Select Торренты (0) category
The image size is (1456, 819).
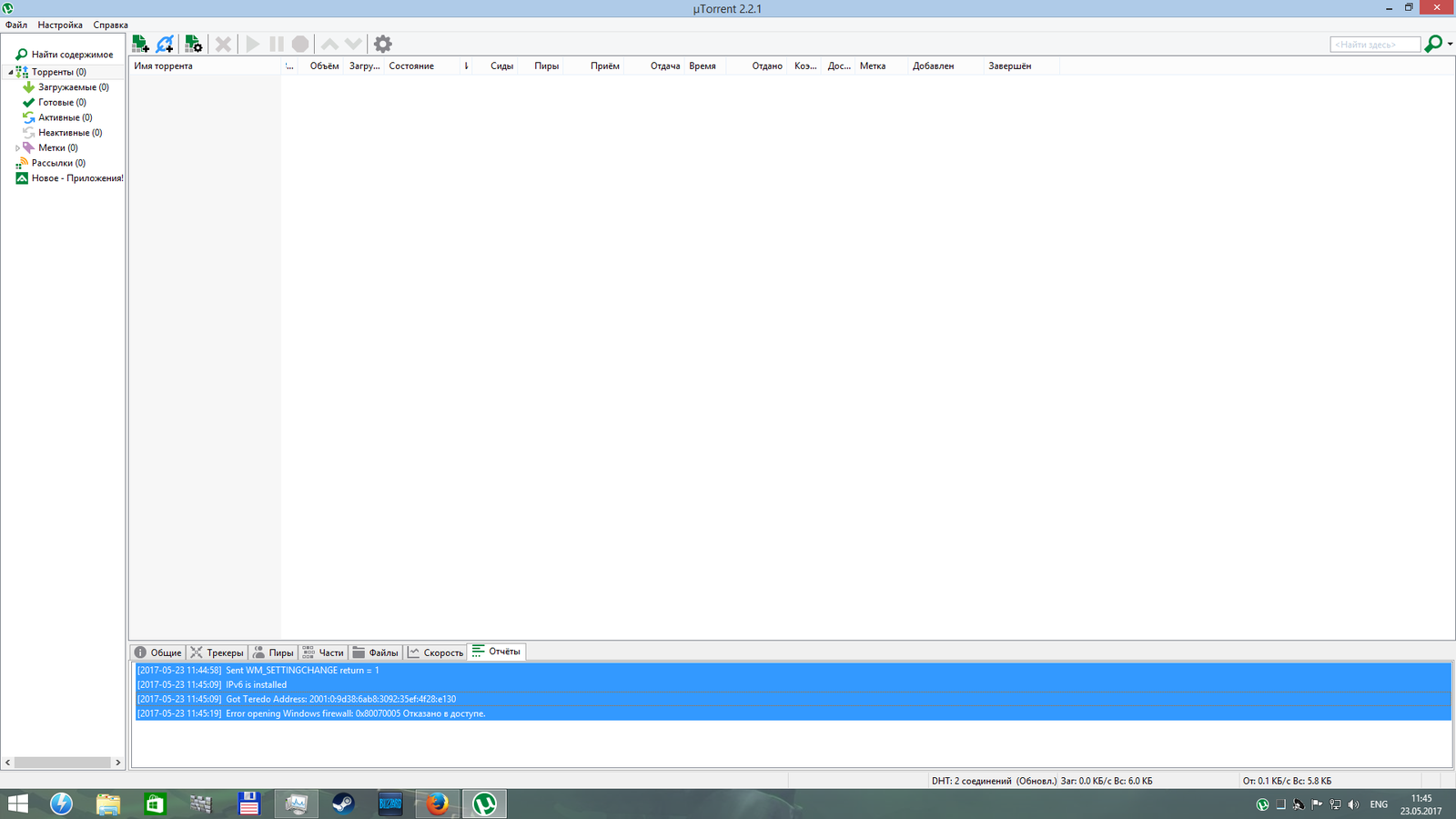(58, 72)
